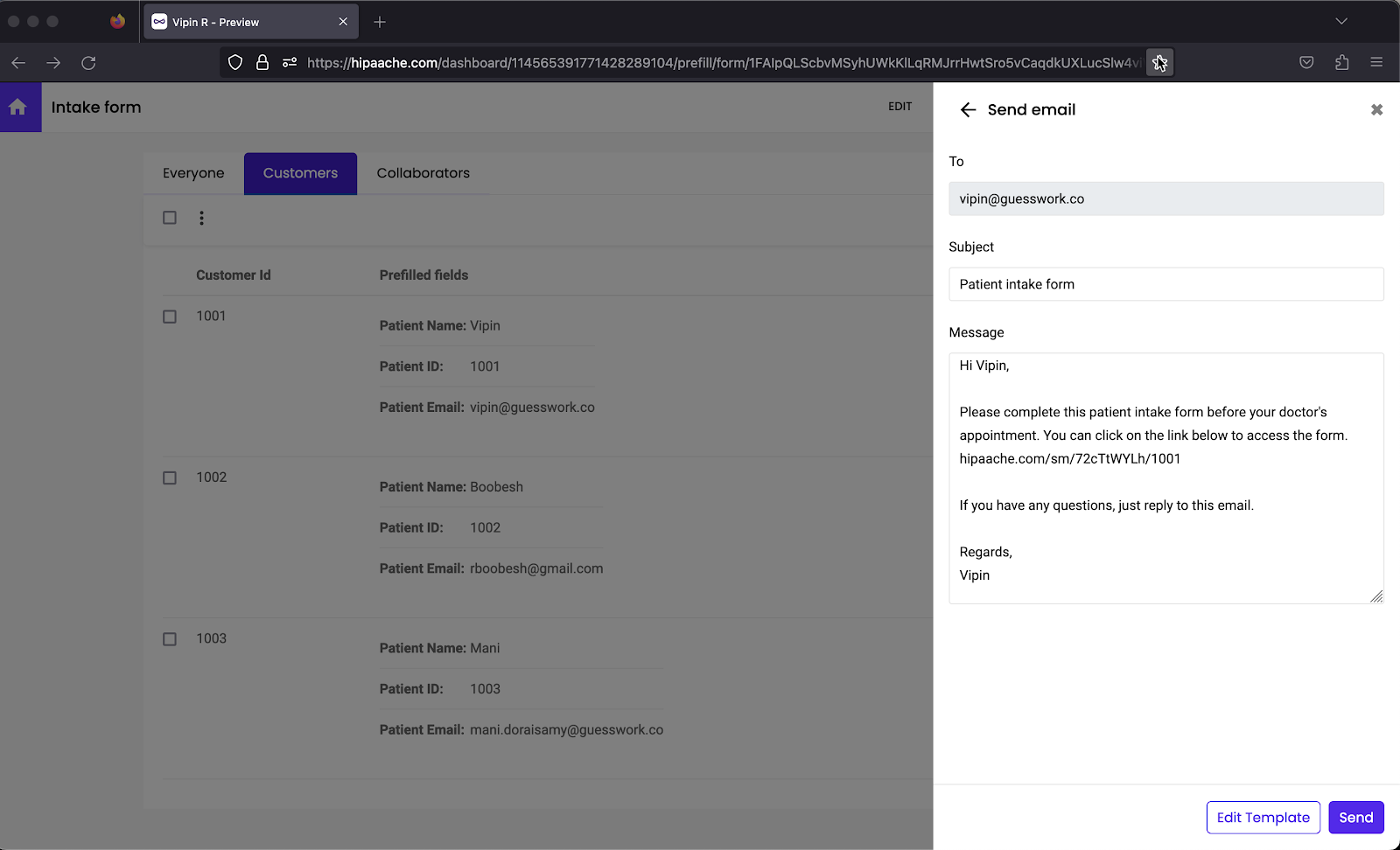Viewport: 1400px width, 850px height.
Task: Open the tab list chevron at top right
Action: (1341, 19)
